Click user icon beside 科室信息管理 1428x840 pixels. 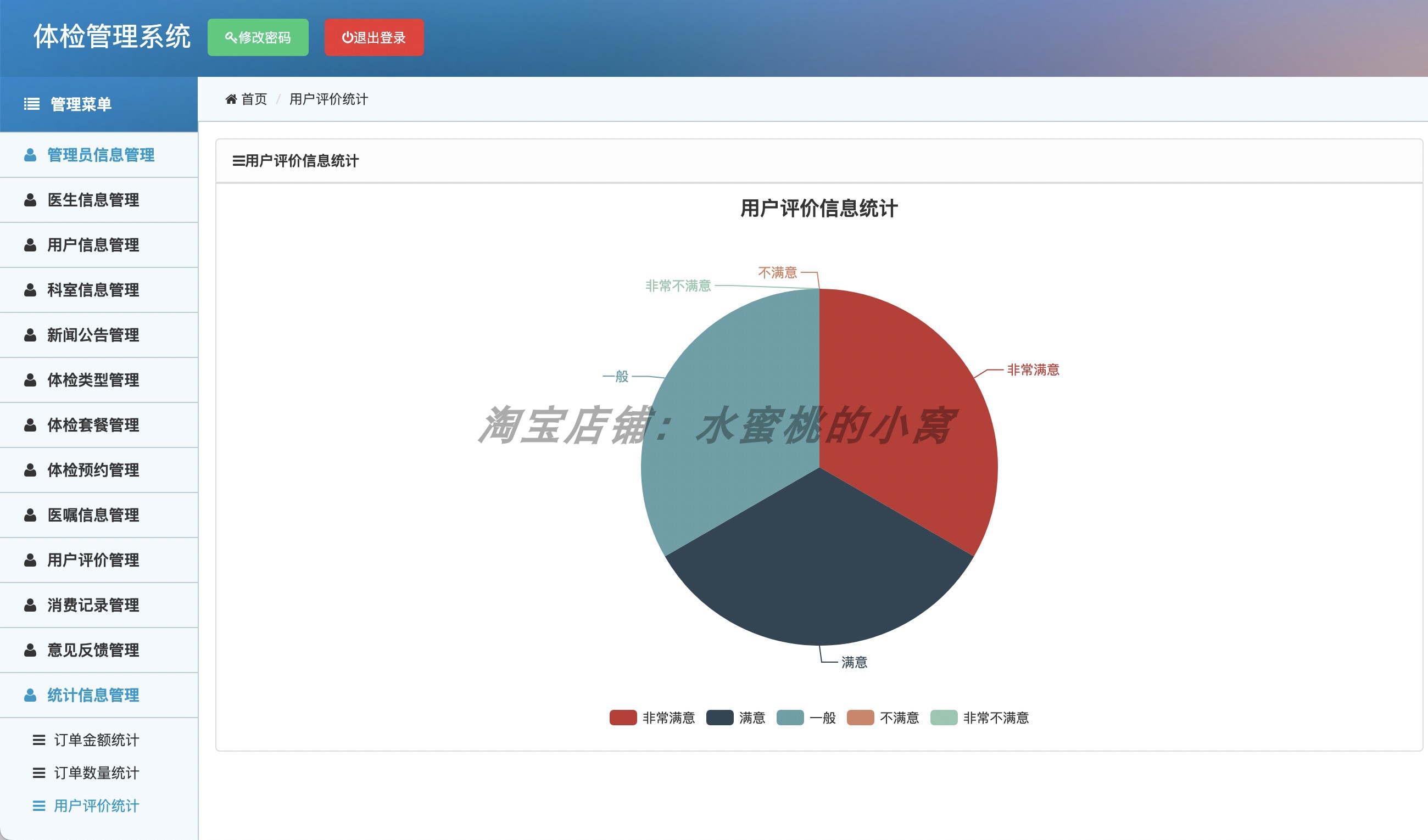(x=31, y=290)
